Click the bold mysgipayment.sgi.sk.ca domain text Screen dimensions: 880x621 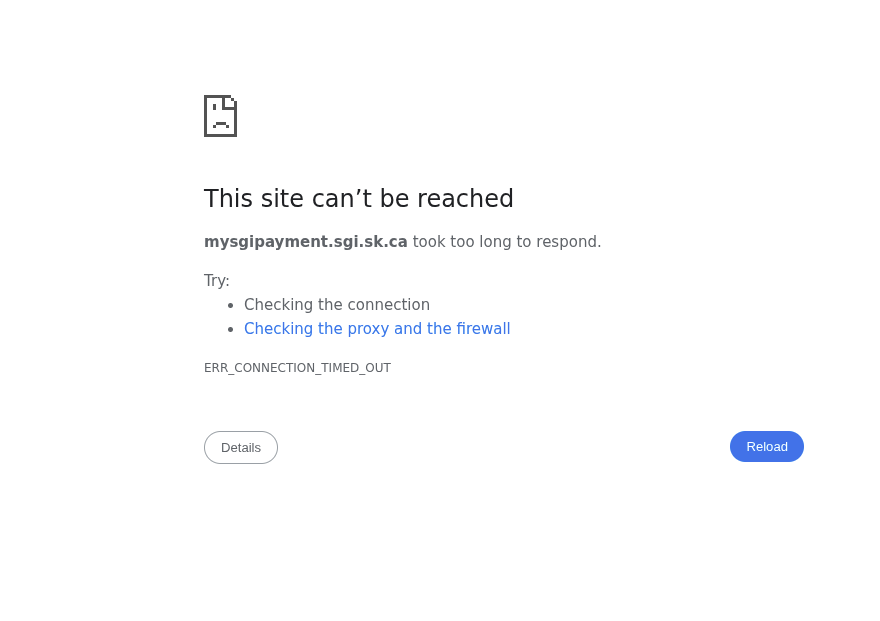[x=306, y=242]
